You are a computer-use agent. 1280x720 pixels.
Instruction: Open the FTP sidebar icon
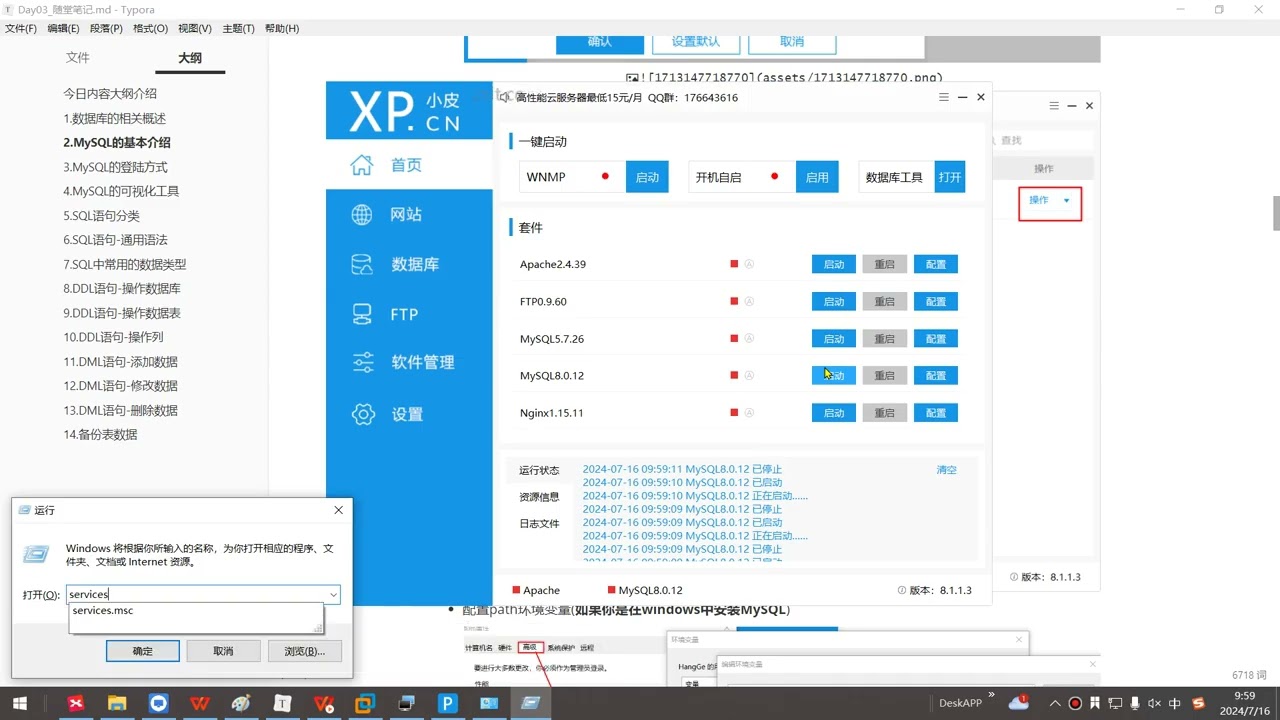click(362, 314)
